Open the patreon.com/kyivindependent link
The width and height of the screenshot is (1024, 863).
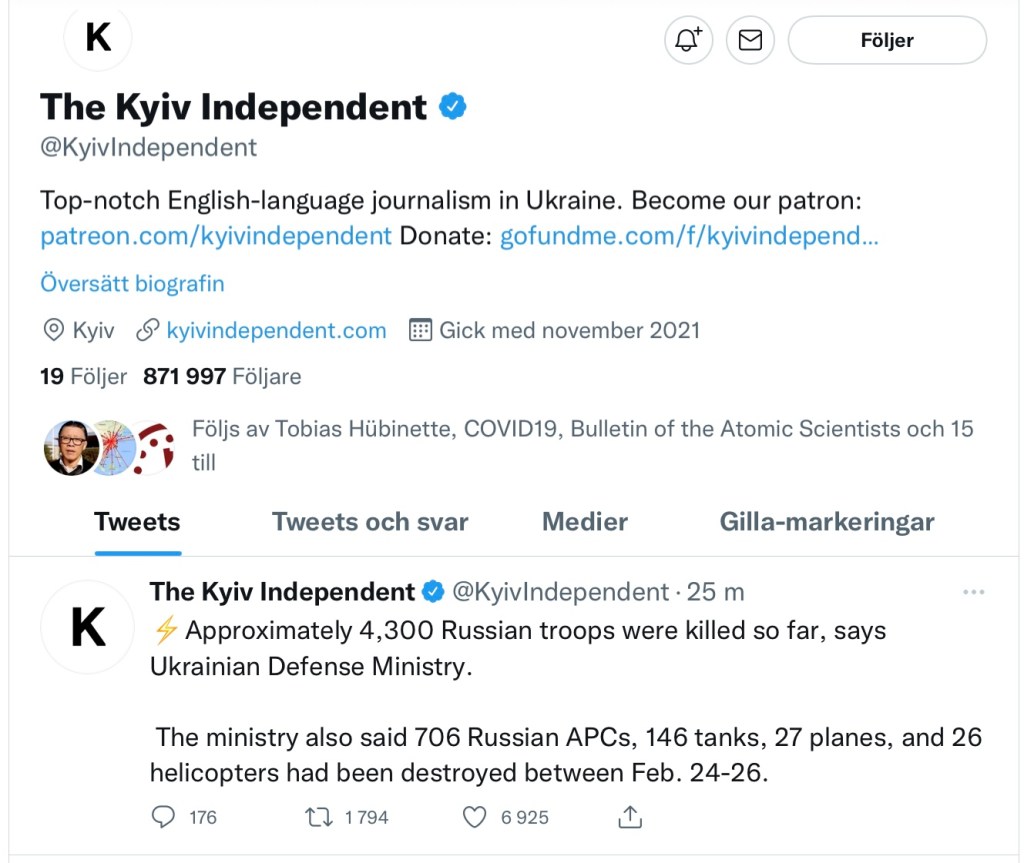[x=216, y=236]
